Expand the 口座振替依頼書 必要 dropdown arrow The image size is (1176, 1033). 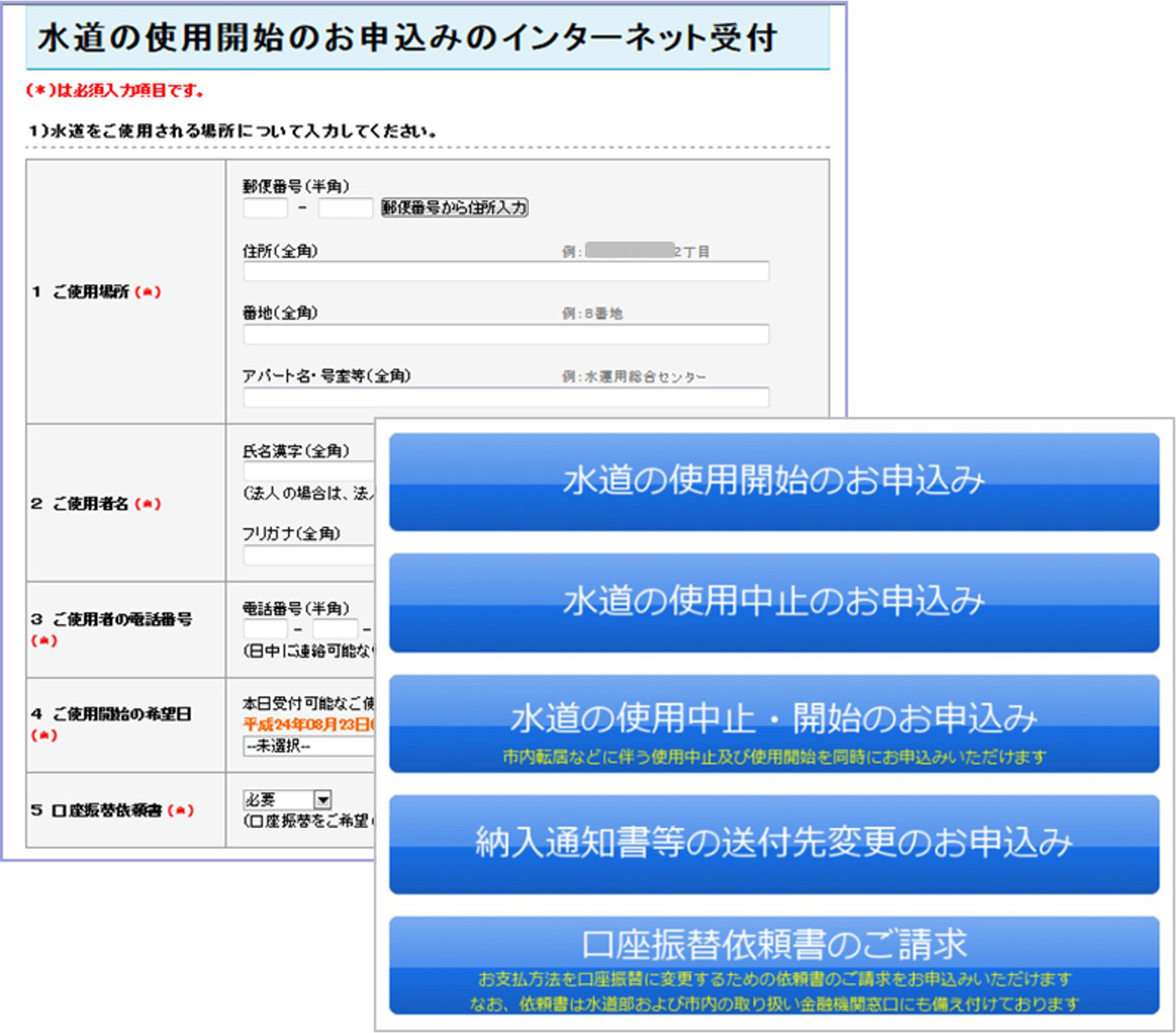pos(322,800)
